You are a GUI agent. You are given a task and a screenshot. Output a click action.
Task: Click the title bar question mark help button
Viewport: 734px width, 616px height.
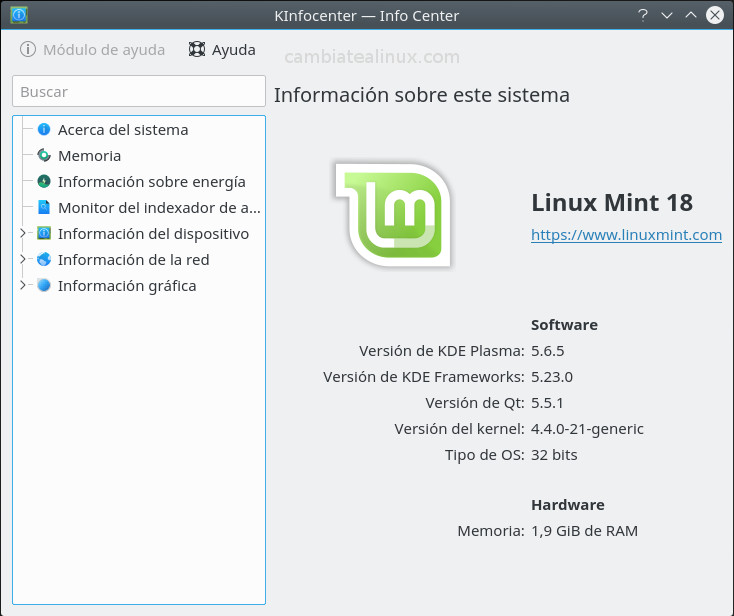coord(643,15)
